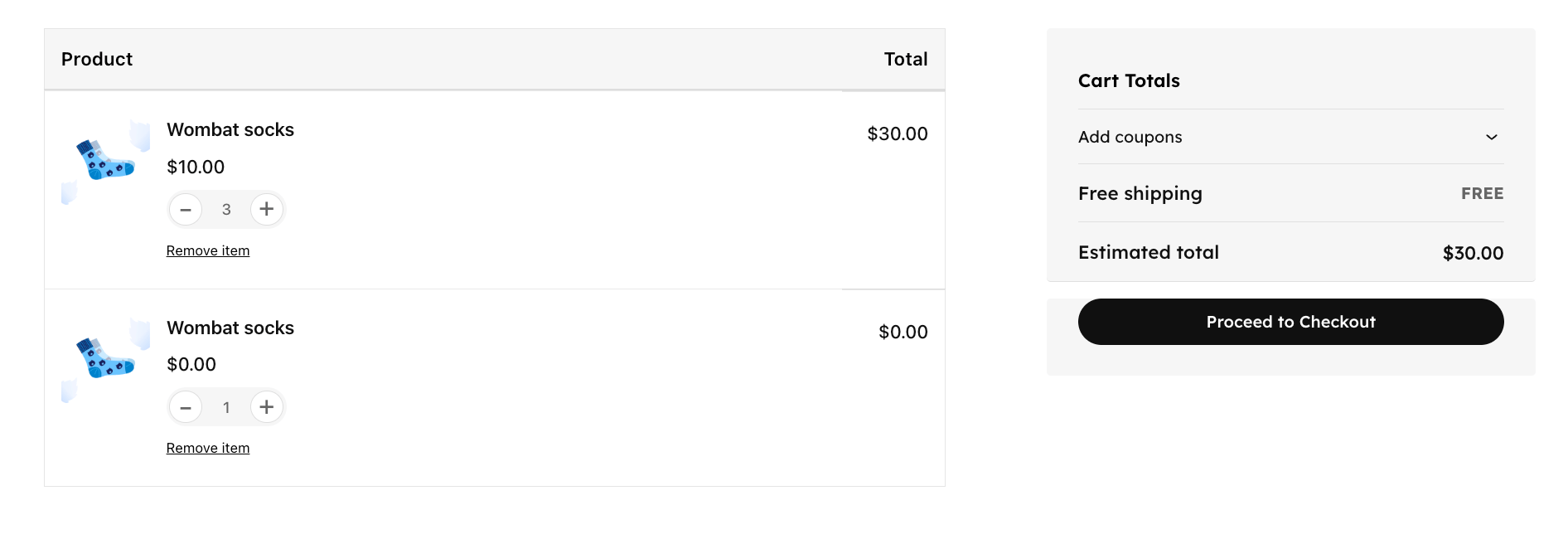Click the quantity field showing 1
Image resolution: width=1568 pixels, height=544 pixels.
click(x=225, y=407)
